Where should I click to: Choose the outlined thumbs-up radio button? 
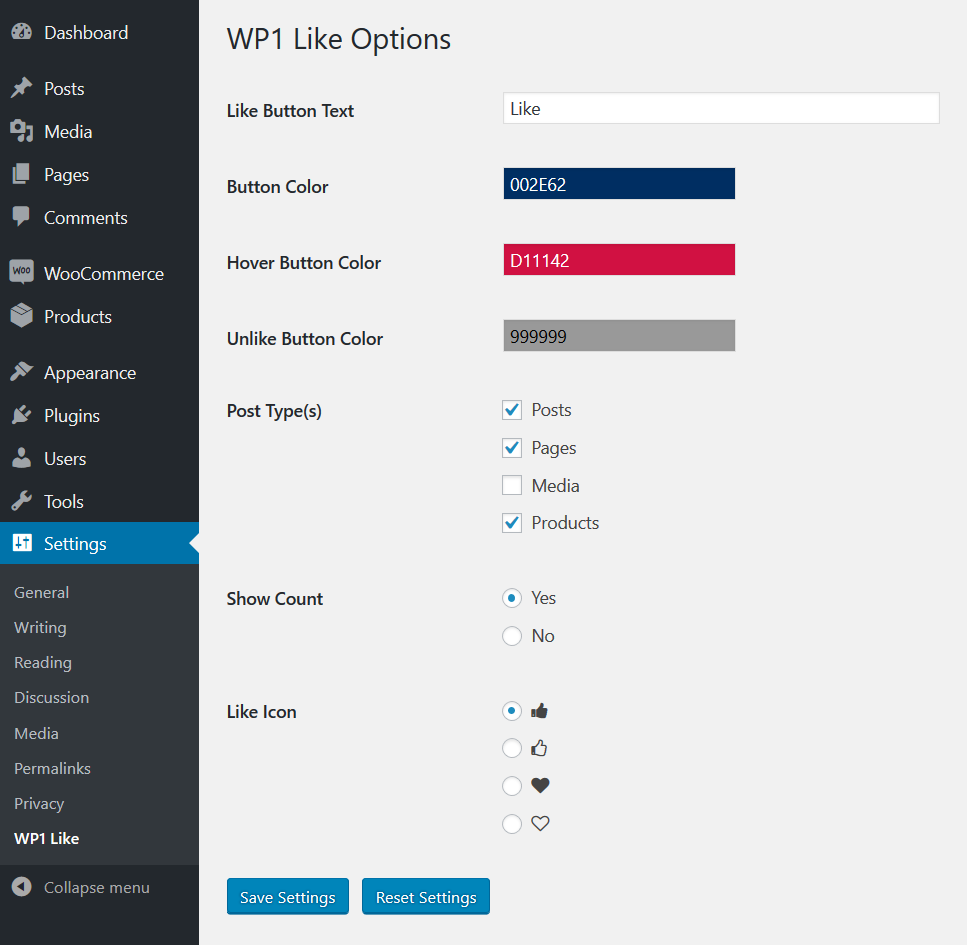pos(512,748)
